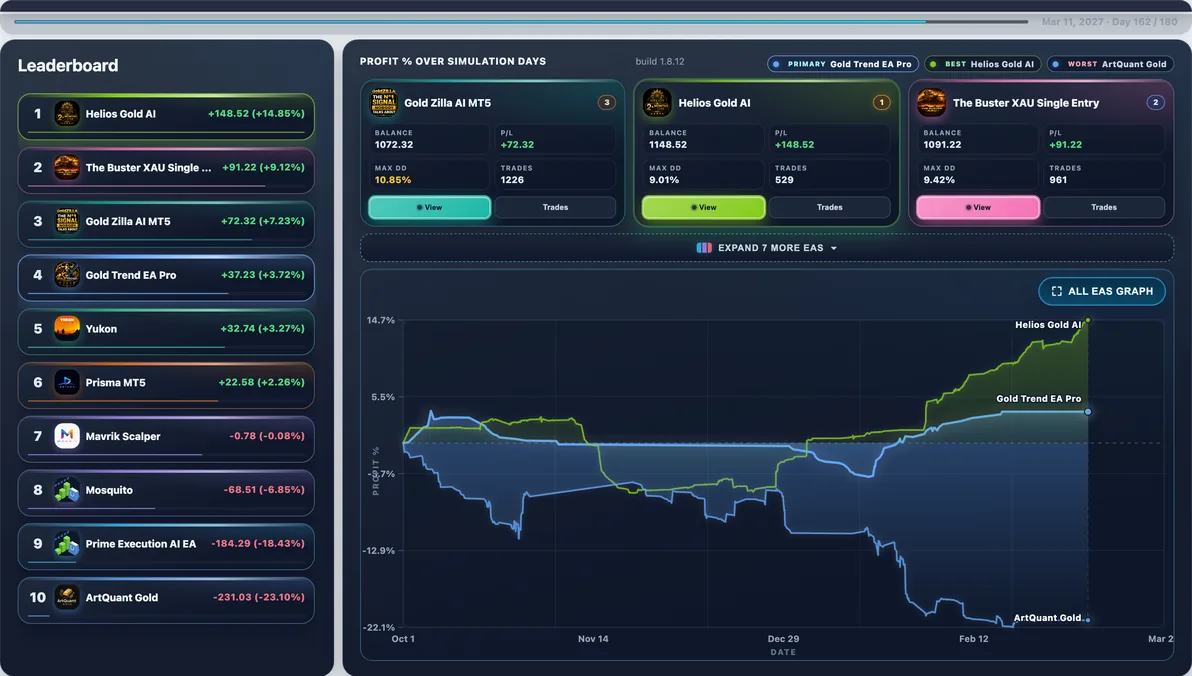Click the Helios Gold AI card logo
The width and height of the screenshot is (1192, 676).
click(x=657, y=103)
